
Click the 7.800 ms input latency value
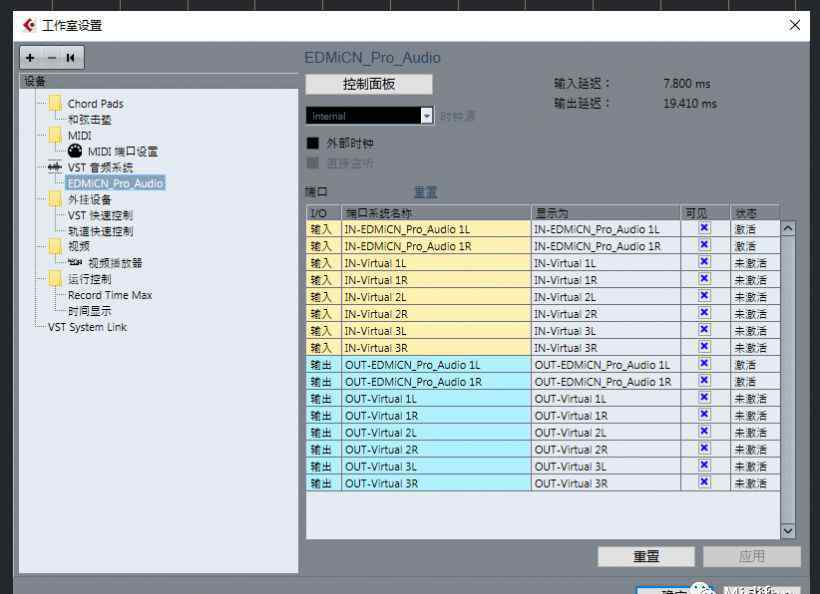[x=687, y=83]
